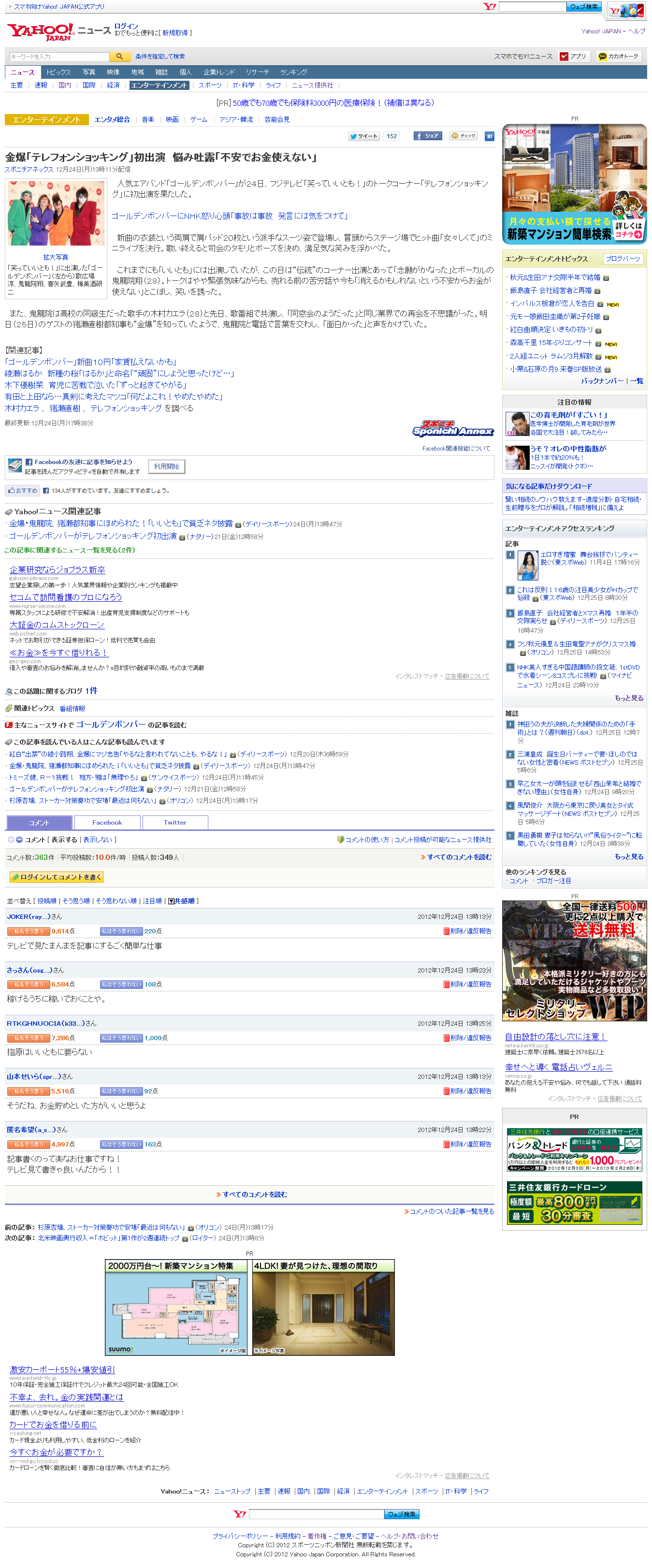The image size is (652, 1568).
Task: Open the 写真 tab
Action: pos(89,73)
